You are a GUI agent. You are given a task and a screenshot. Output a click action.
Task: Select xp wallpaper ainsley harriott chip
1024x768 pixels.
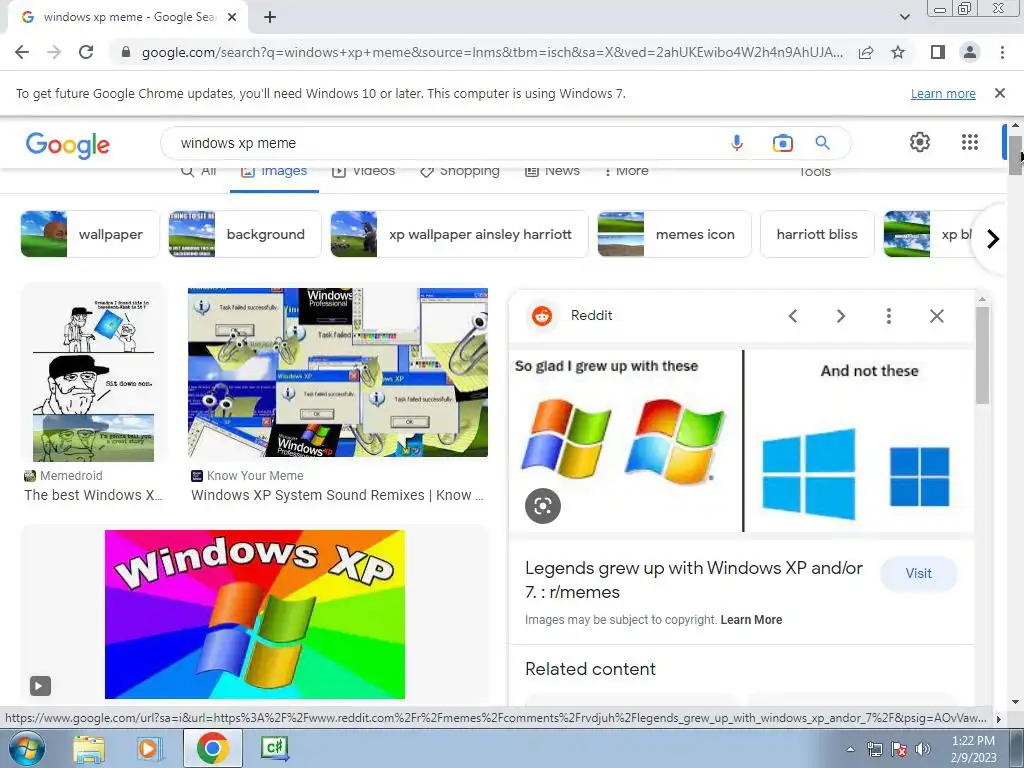click(x=459, y=234)
